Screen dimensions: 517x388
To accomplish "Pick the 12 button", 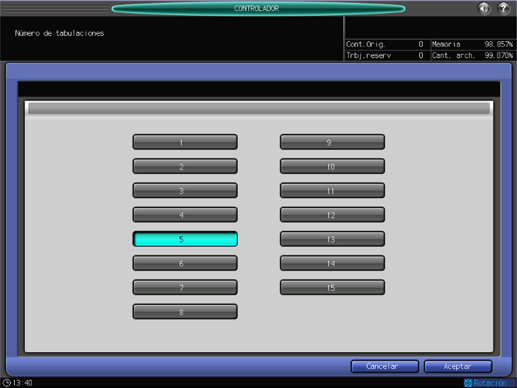I will point(332,215).
